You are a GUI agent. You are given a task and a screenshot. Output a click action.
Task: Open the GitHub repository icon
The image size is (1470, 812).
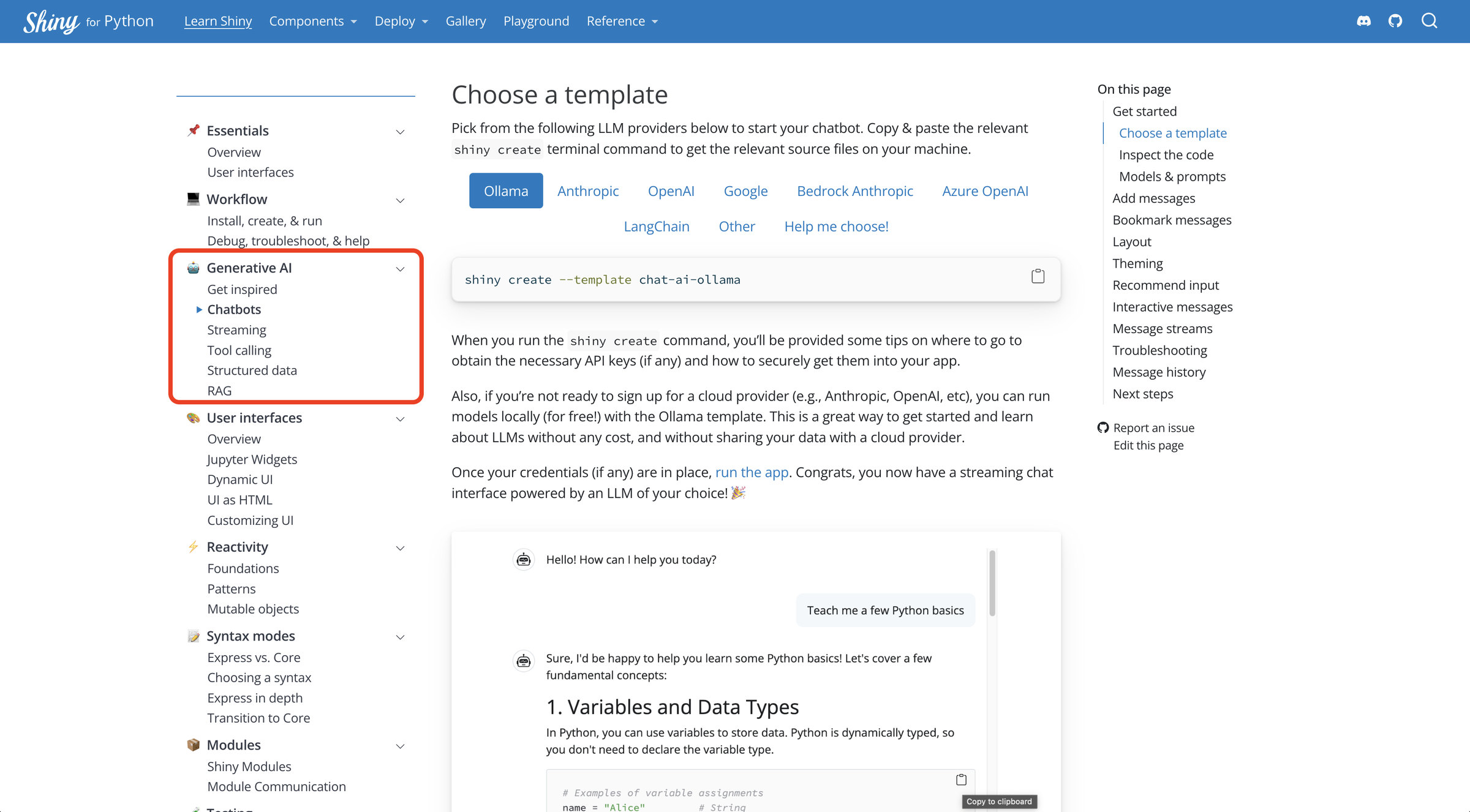click(1396, 20)
